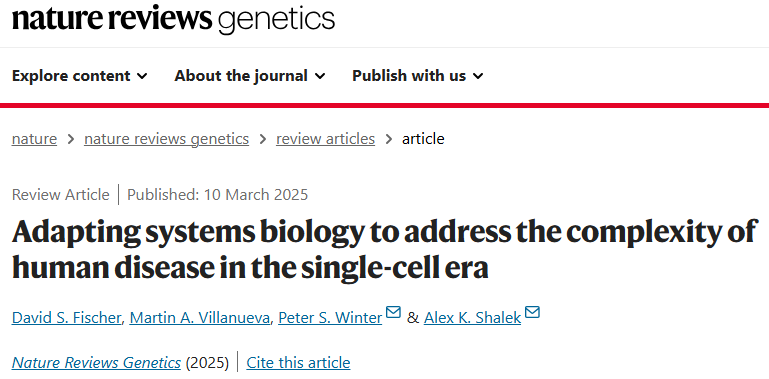The width and height of the screenshot is (769, 379).
Task: Open the About the journal menu
Action: [x=250, y=76]
